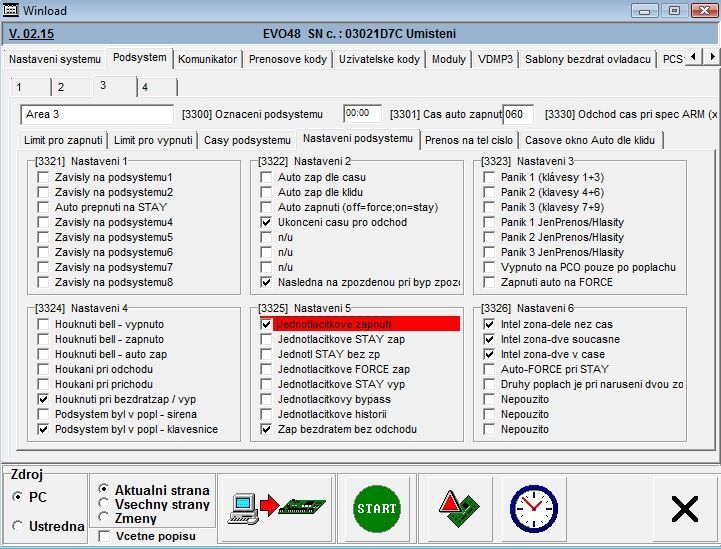Enable Vcetne popisu checkbox
The image size is (721, 549).
(x=105, y=537)
